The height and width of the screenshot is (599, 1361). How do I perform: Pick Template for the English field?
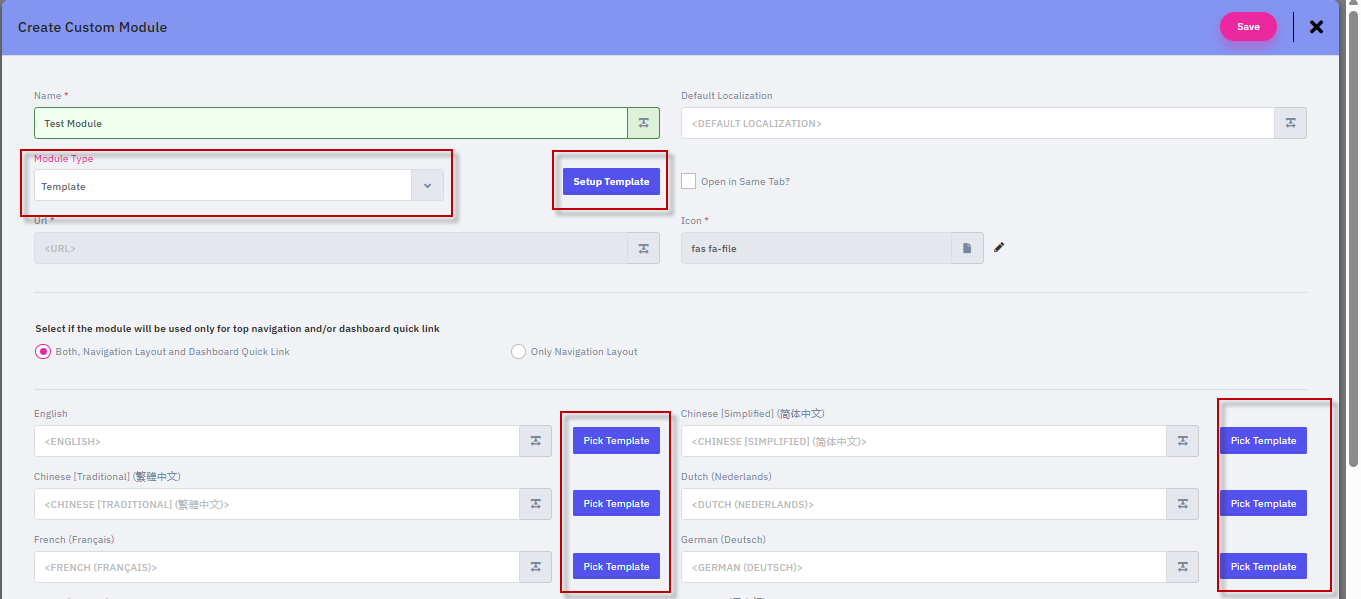pos(616,441)
